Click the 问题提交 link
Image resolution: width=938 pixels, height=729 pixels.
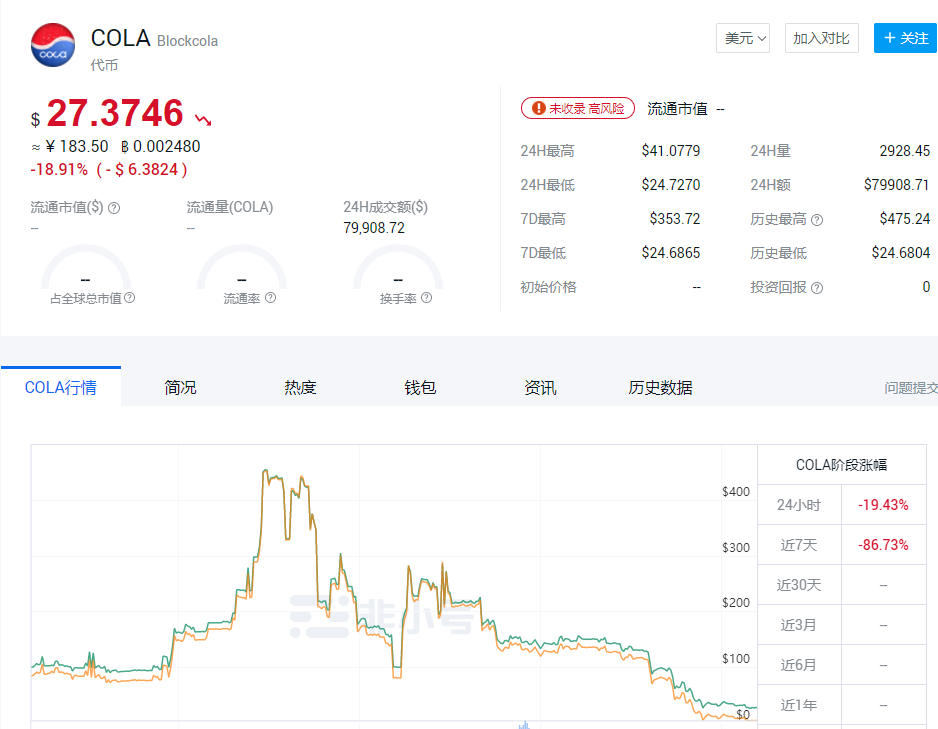pos(910,388)
